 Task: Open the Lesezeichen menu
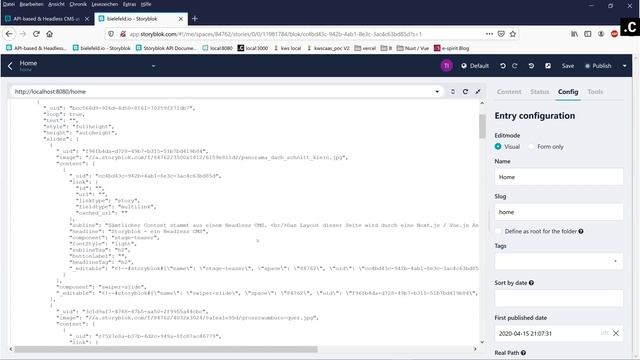tap(104, 4)
